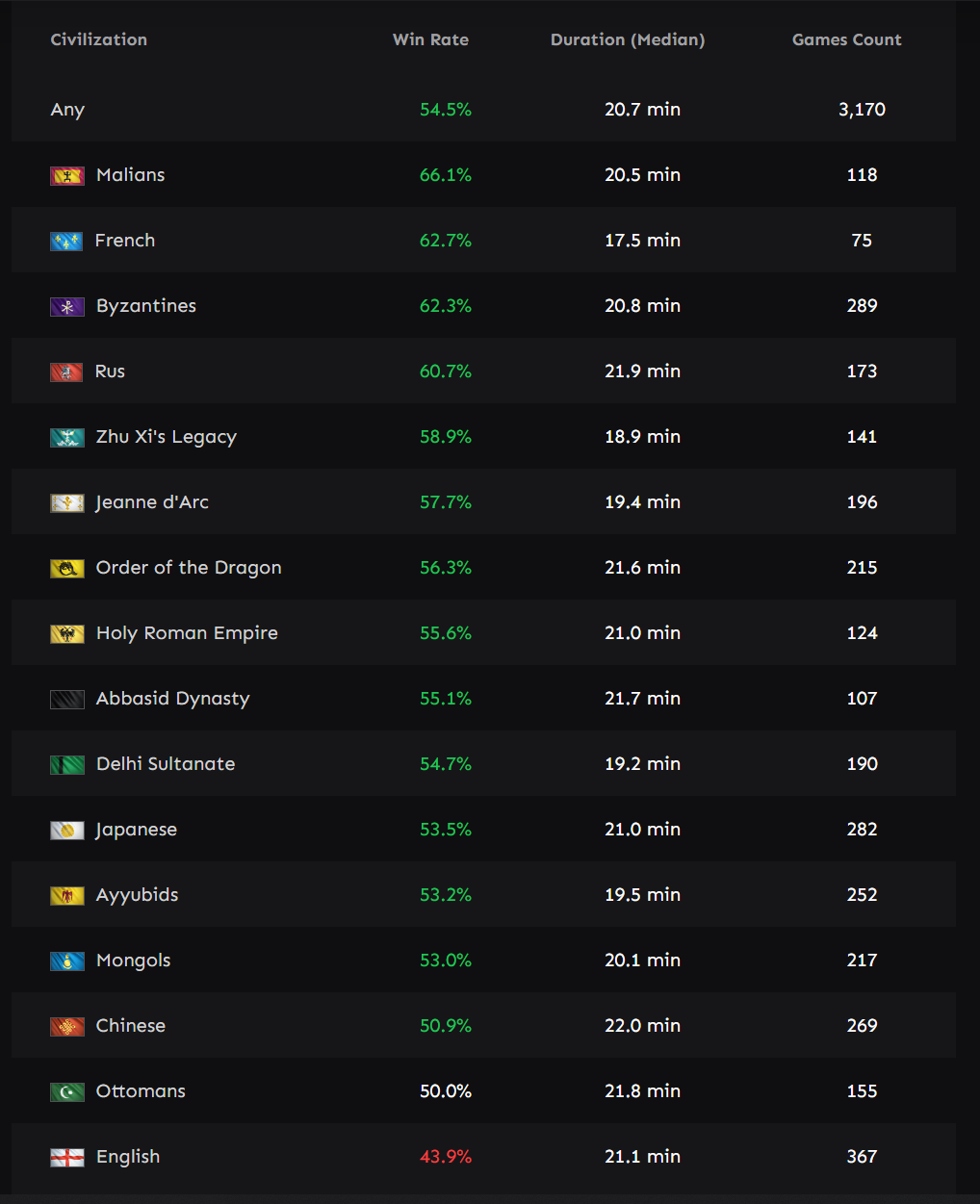
Task: Click the Ottomans crescent flag icon
Action: [66, 1091]
